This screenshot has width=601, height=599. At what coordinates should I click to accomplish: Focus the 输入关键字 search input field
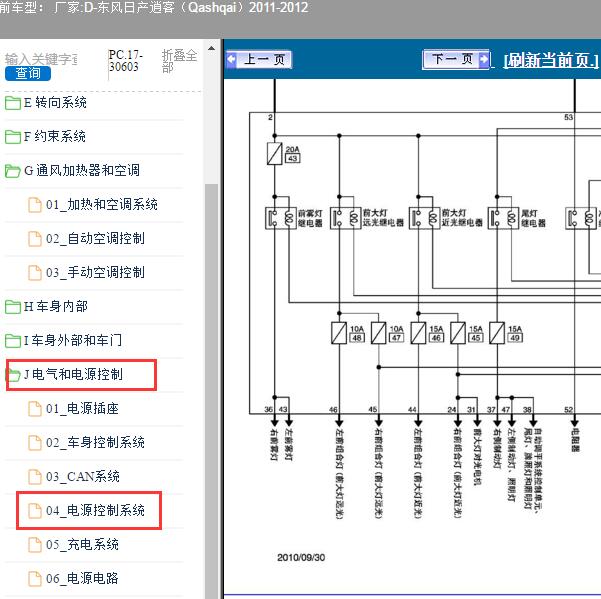tap(41, 59)
